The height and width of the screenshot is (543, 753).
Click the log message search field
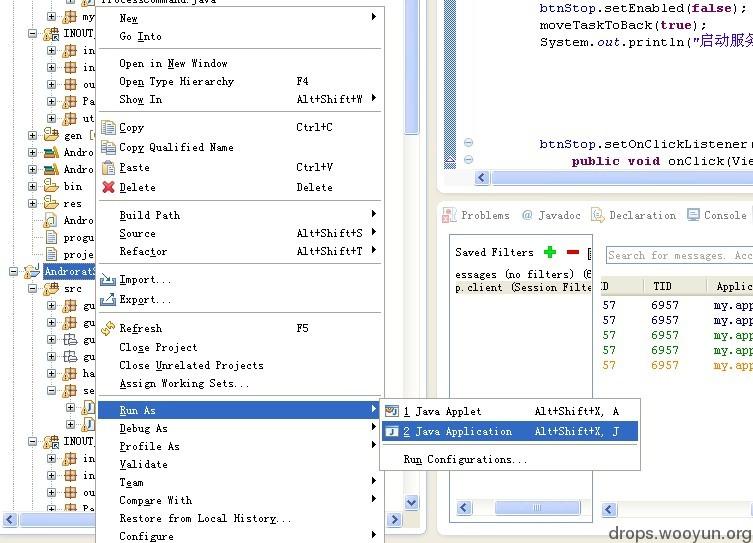coord(680,255)
